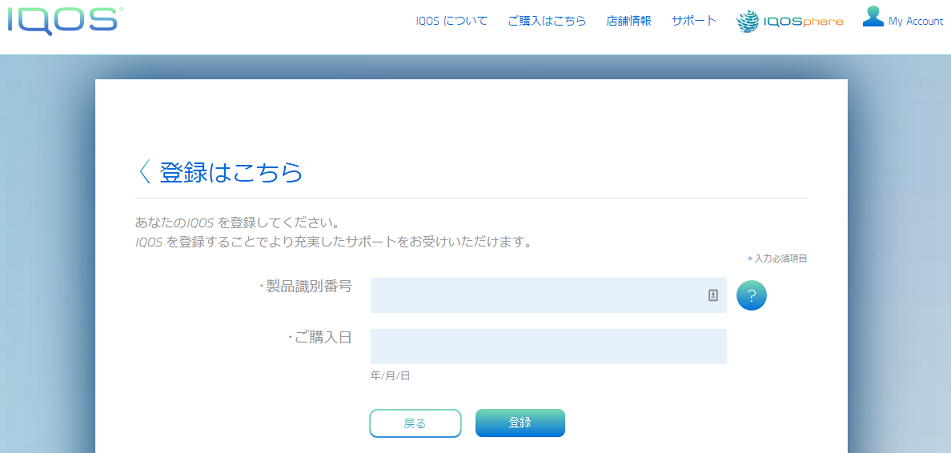Click the My Account text link
The image size is (951, 453).
click(x=916, y=21)
